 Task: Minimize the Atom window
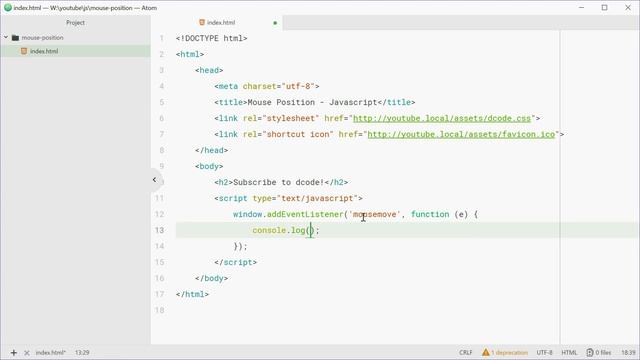pyautogui.click(x=582, y=7)
